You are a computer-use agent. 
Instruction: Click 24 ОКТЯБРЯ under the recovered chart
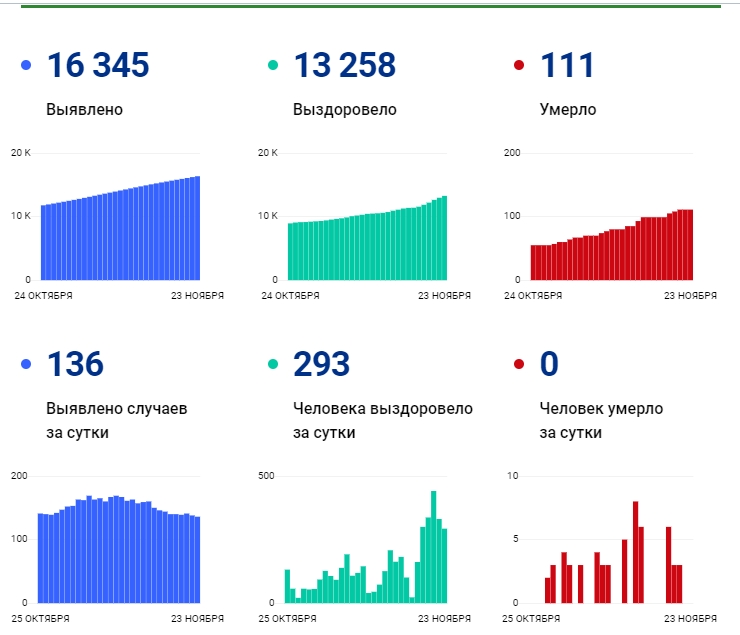click(x=290, y=296)
